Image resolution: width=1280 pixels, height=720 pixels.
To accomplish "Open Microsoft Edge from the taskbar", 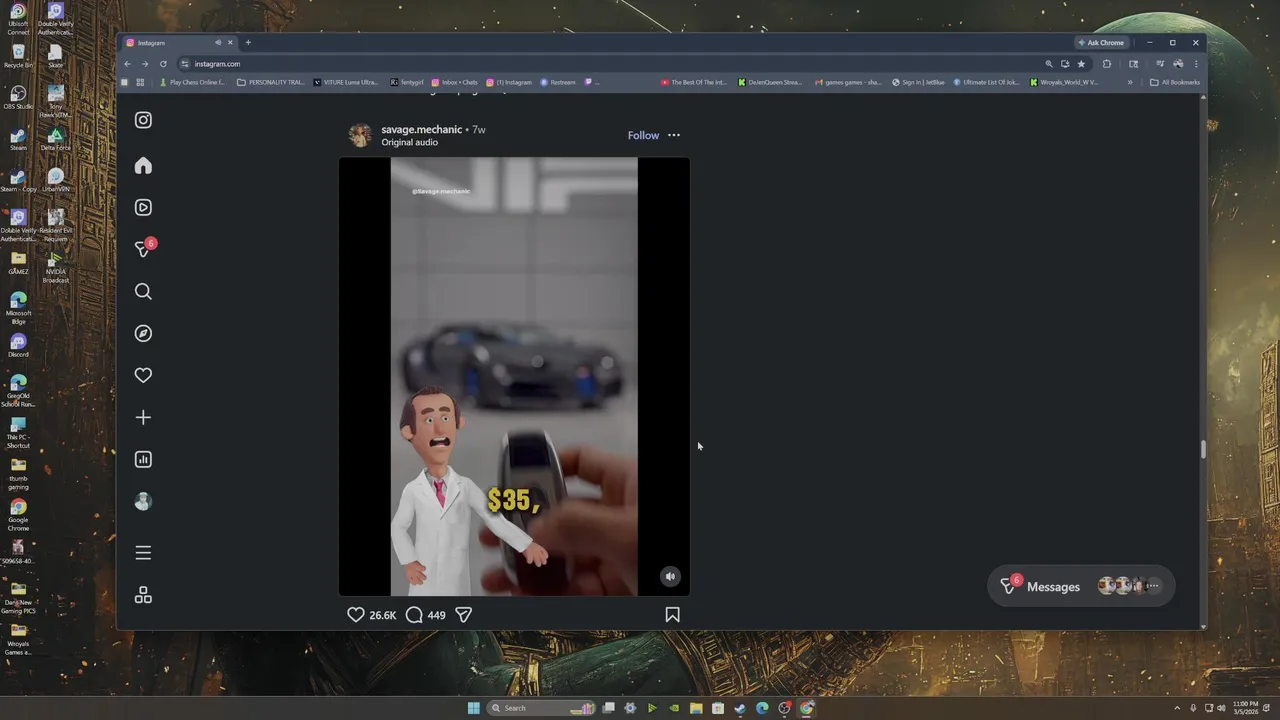I will click(x=762, y=708).
